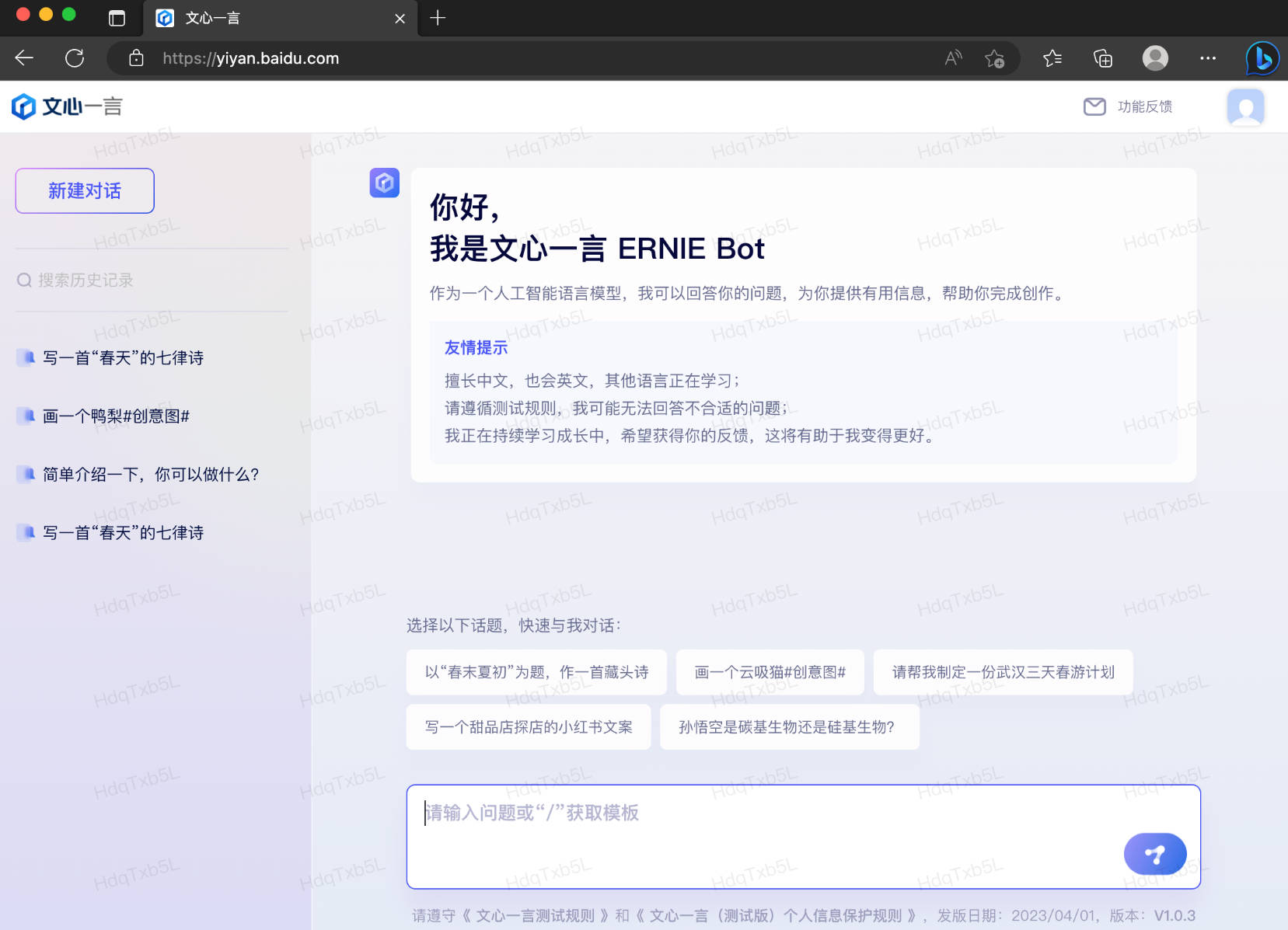
Task: Open the browser settings ellipsis menu
Action: pyautogui.click(x=1207, y=58)
